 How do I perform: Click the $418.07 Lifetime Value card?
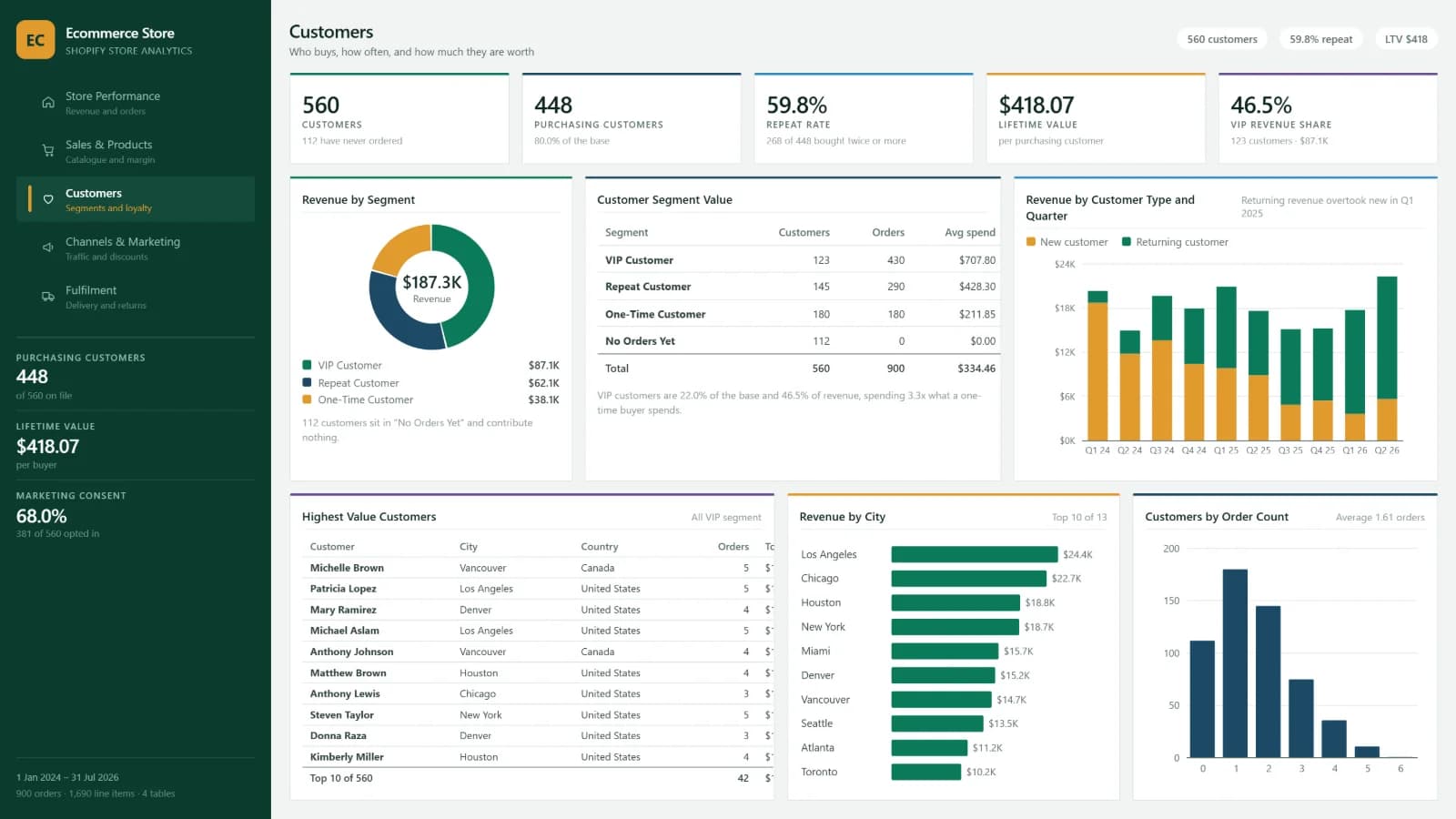[x=1096, y=118]
